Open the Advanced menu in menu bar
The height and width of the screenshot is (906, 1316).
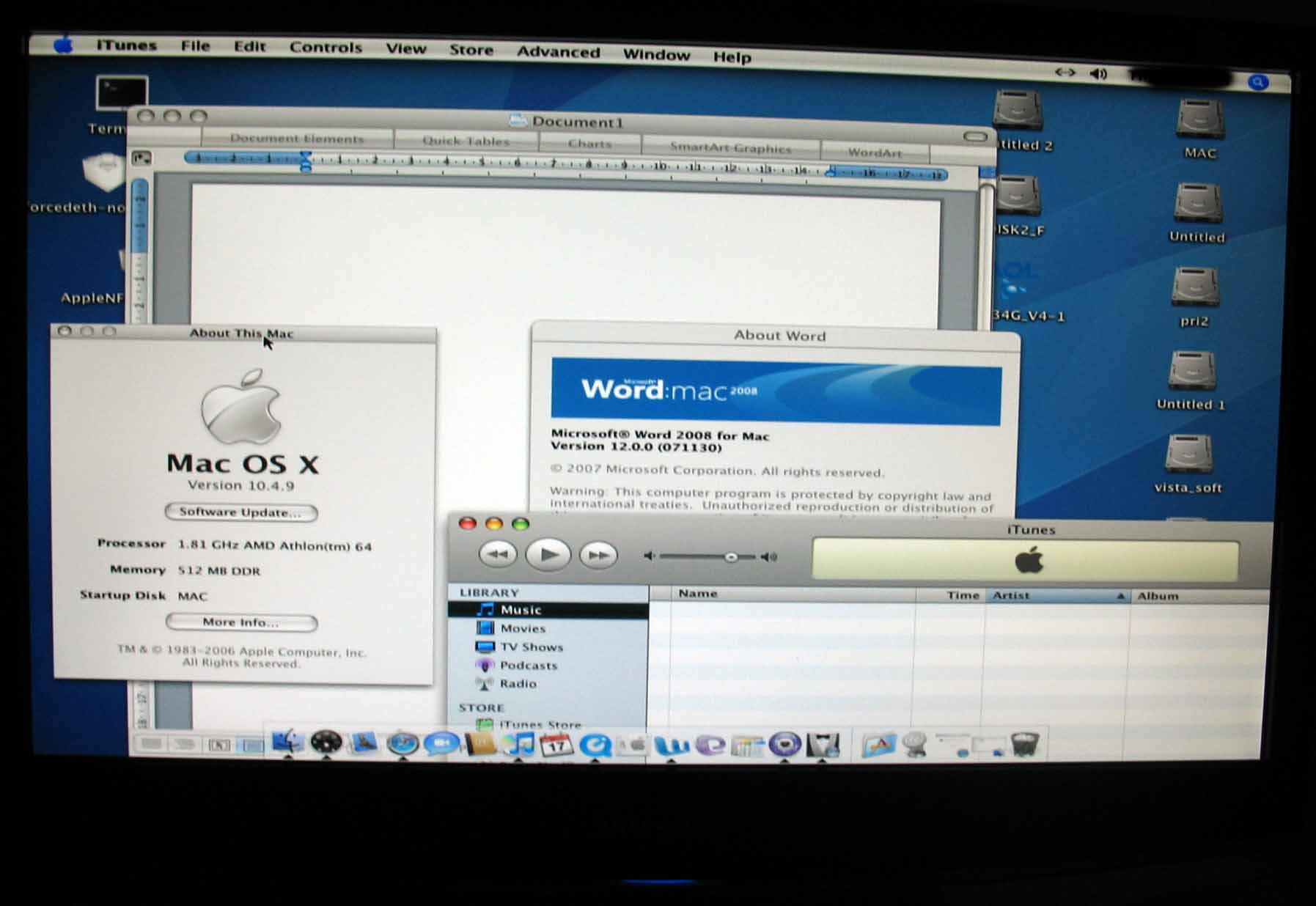(558, 52)
